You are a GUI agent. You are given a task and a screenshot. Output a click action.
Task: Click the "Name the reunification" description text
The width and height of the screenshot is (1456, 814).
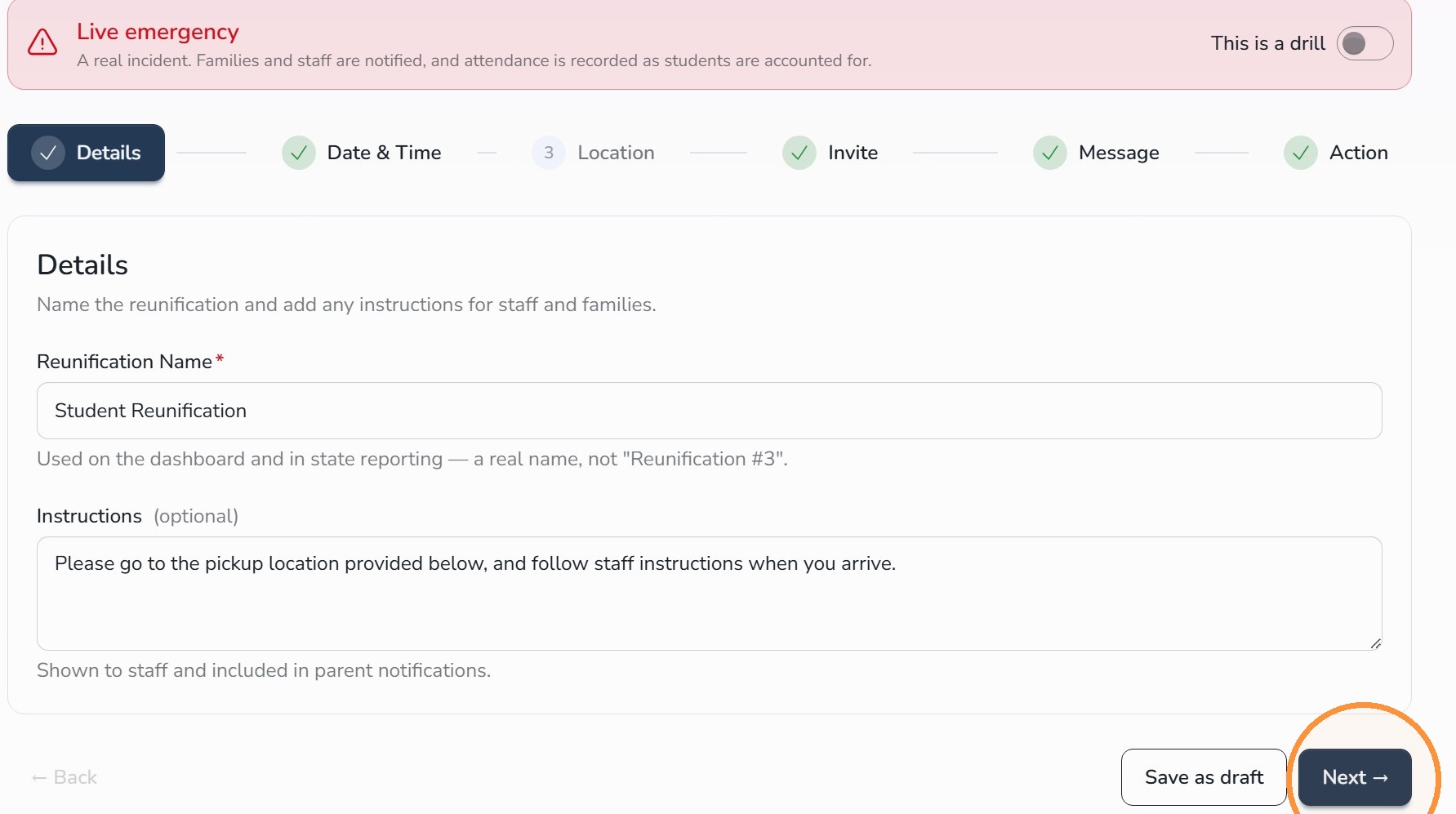click(346, 305)
